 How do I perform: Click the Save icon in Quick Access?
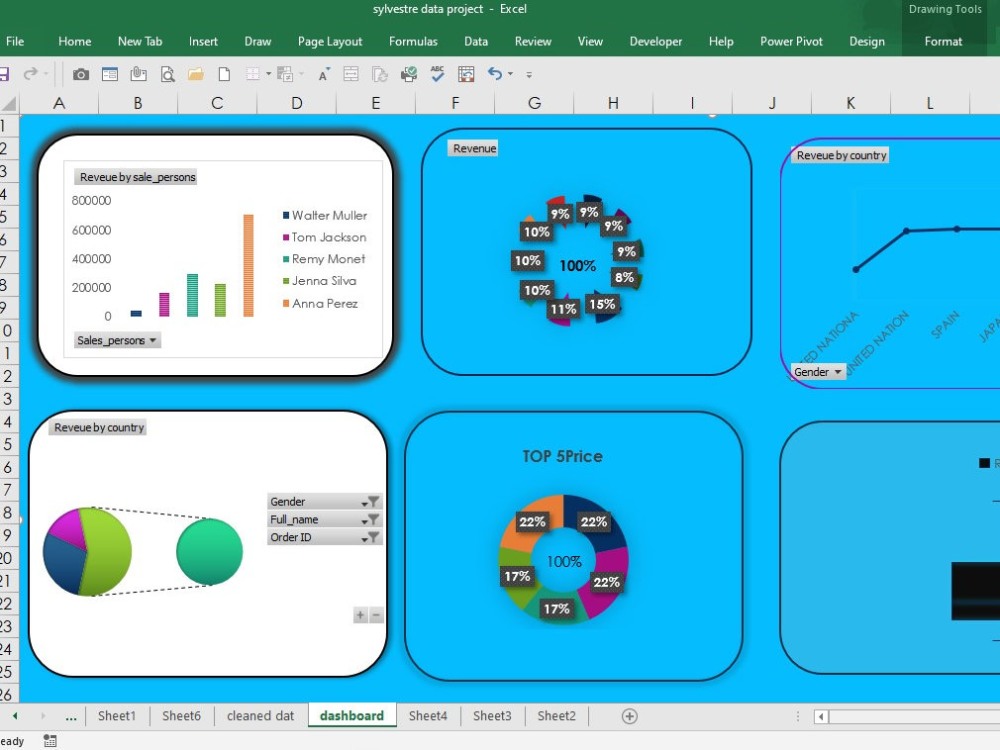[4, 75]
